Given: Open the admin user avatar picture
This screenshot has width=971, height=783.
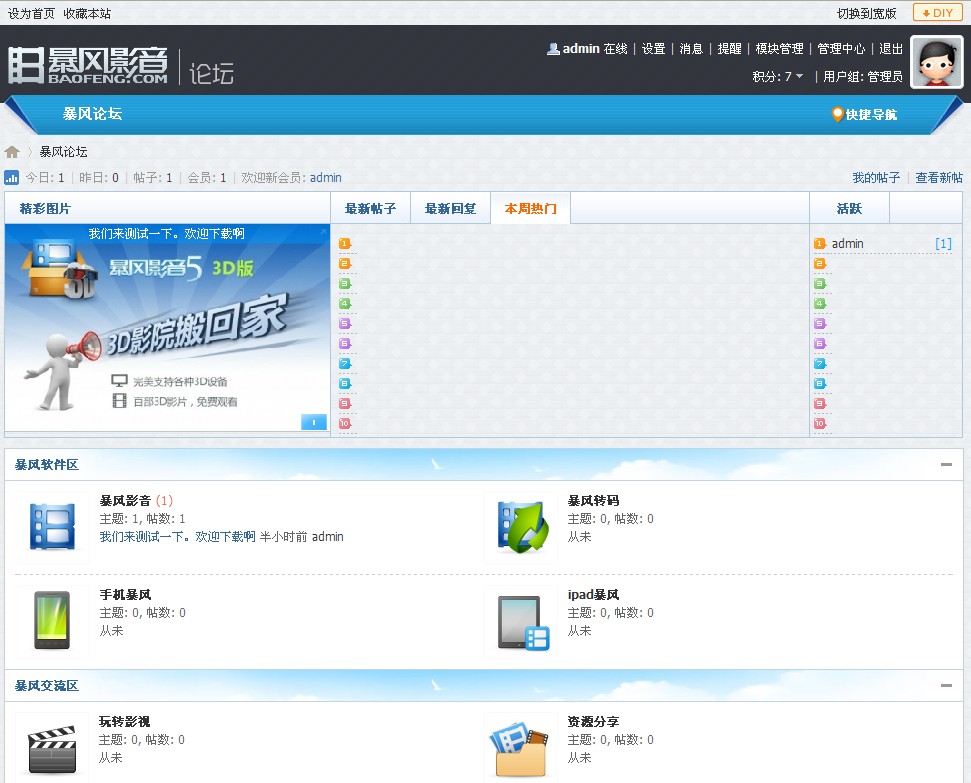Looking at the screenshot, I should point(936,63).
